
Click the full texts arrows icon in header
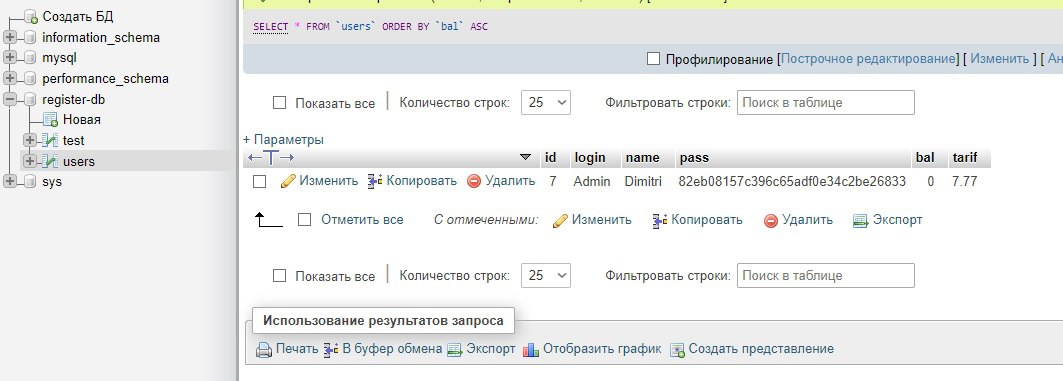(270, 157)
